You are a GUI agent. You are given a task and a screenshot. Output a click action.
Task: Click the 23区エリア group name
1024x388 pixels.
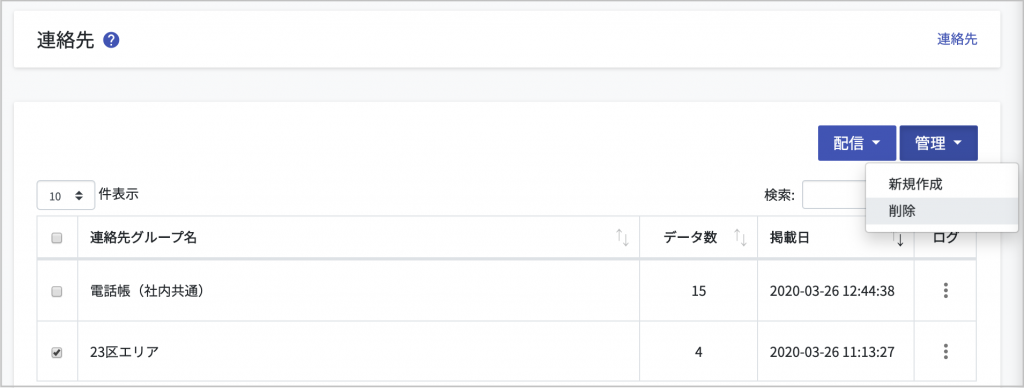[x=124, y=352]
